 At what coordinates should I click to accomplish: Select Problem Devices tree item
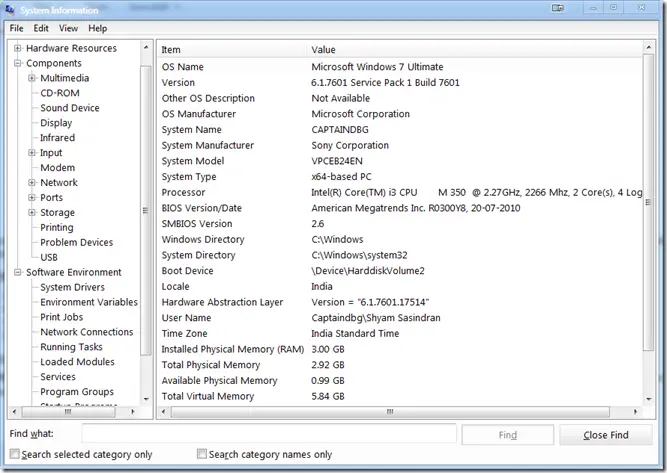tap(76, 242)
